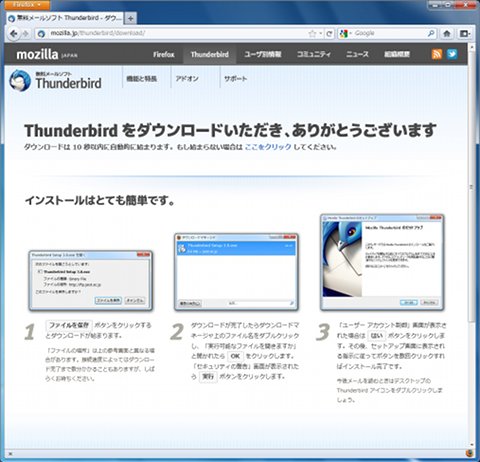This screenshot has width=480, height=462.
Task: Click the reload page icon
Action: [x=330, y=33]
